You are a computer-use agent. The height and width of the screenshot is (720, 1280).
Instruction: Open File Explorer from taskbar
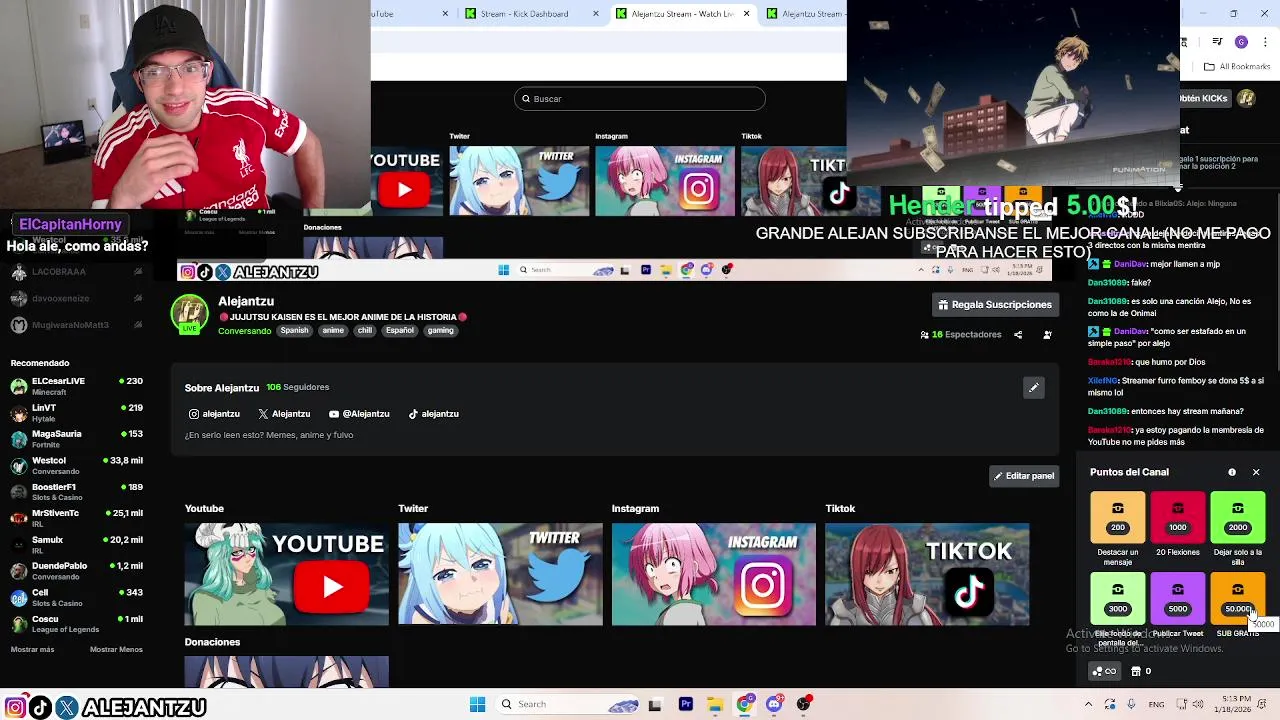point(715,704)
